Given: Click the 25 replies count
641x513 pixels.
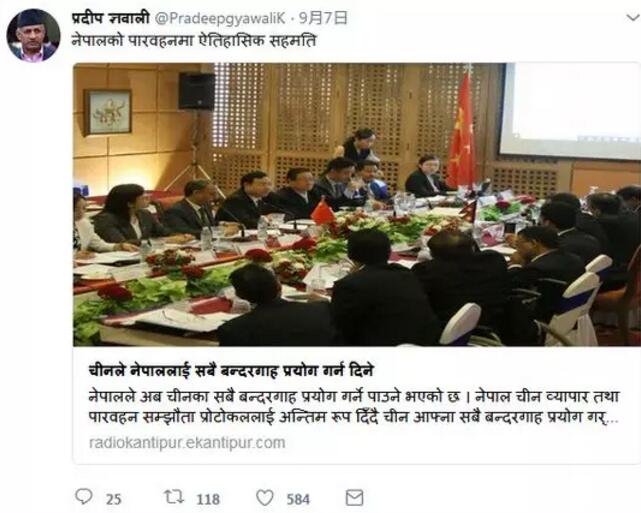Looking at the screenshot, I should tap(114, 499).
